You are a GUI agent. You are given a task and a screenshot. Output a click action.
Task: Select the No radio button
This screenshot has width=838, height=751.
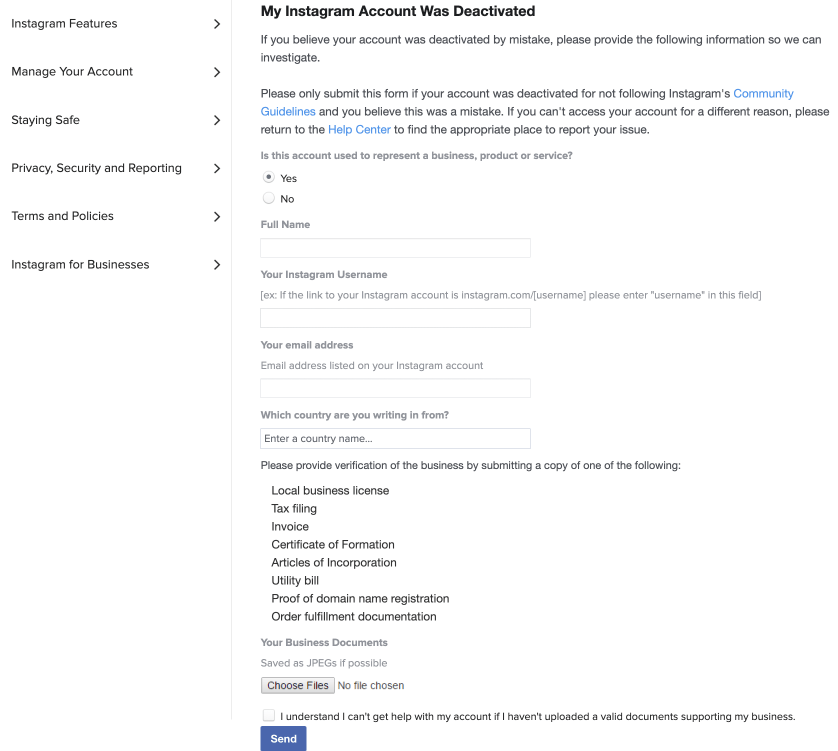269,198
